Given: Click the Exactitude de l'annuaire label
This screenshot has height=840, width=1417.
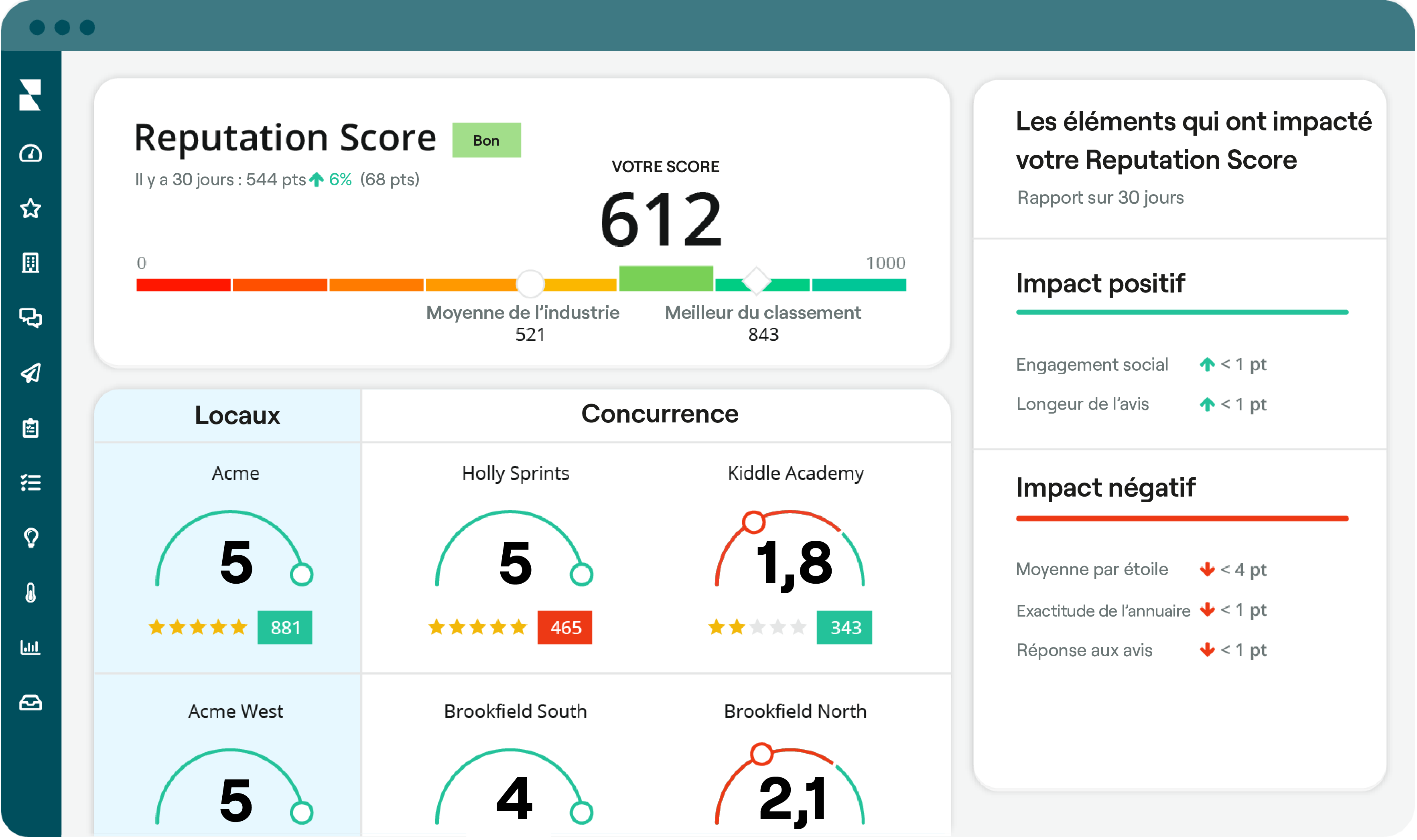Looking at the screenshot, I should pos(1104,612).
